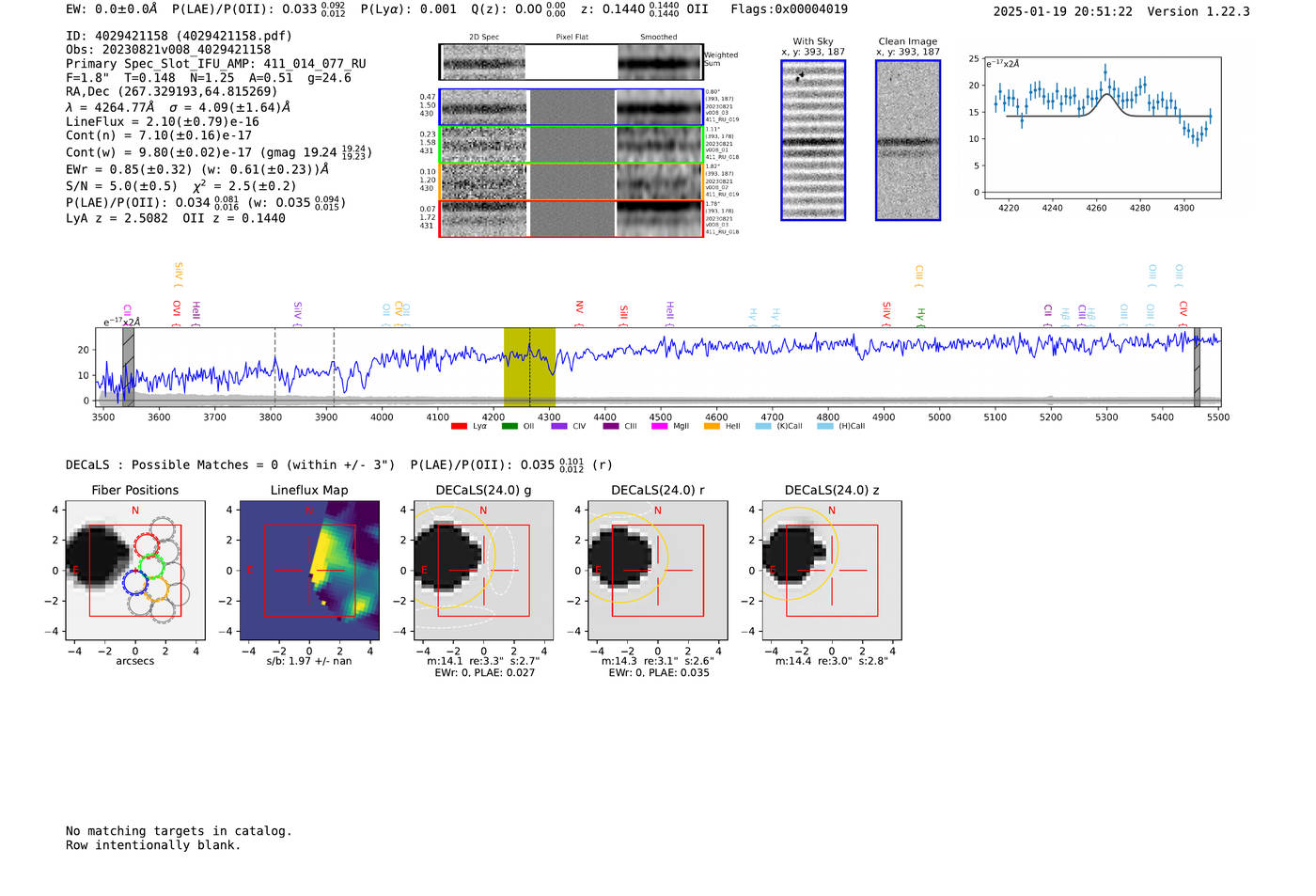Click the orange fiber circle in Fiber Positions
The image size is (1316, 896).
(x=156, y=589)
